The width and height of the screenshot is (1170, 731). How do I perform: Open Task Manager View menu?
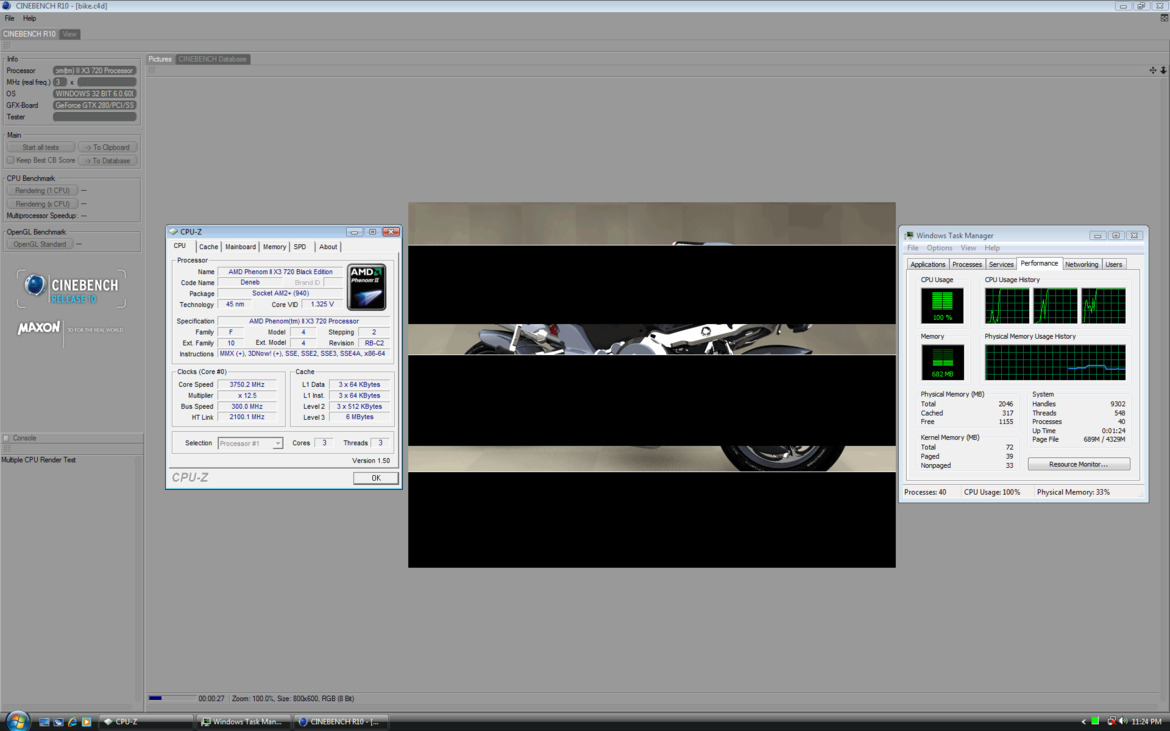pos(969,248)
